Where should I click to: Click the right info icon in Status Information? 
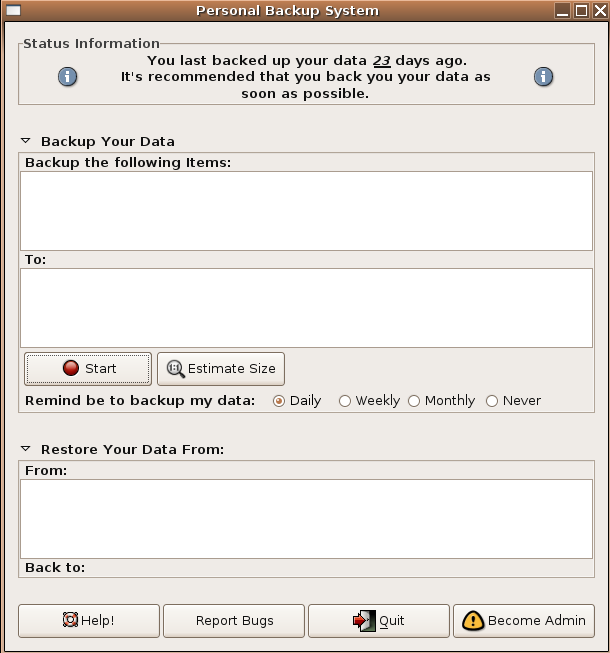coord(543,77)
